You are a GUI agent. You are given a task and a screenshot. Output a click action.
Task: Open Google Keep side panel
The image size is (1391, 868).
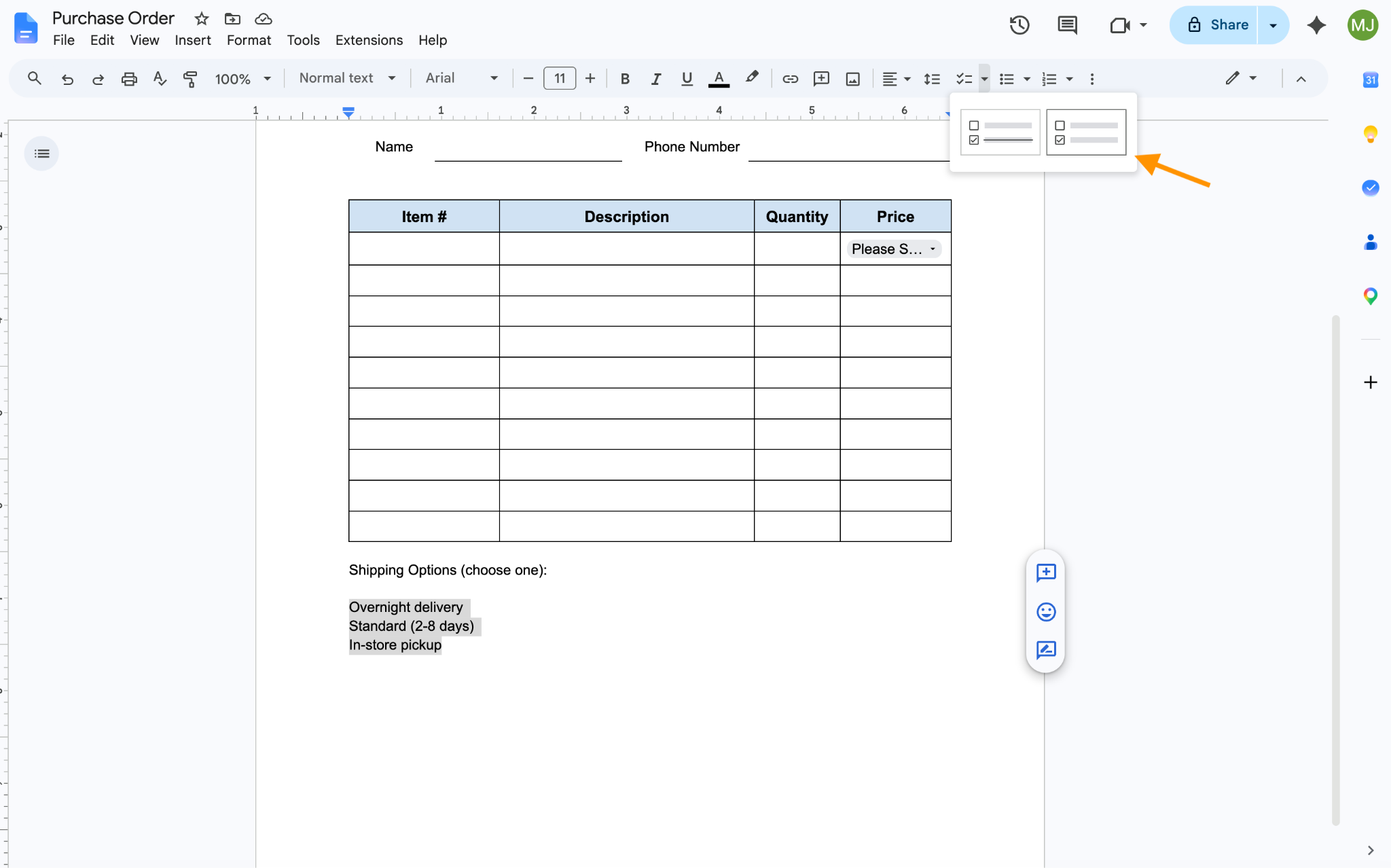(x=1371, y=134)
